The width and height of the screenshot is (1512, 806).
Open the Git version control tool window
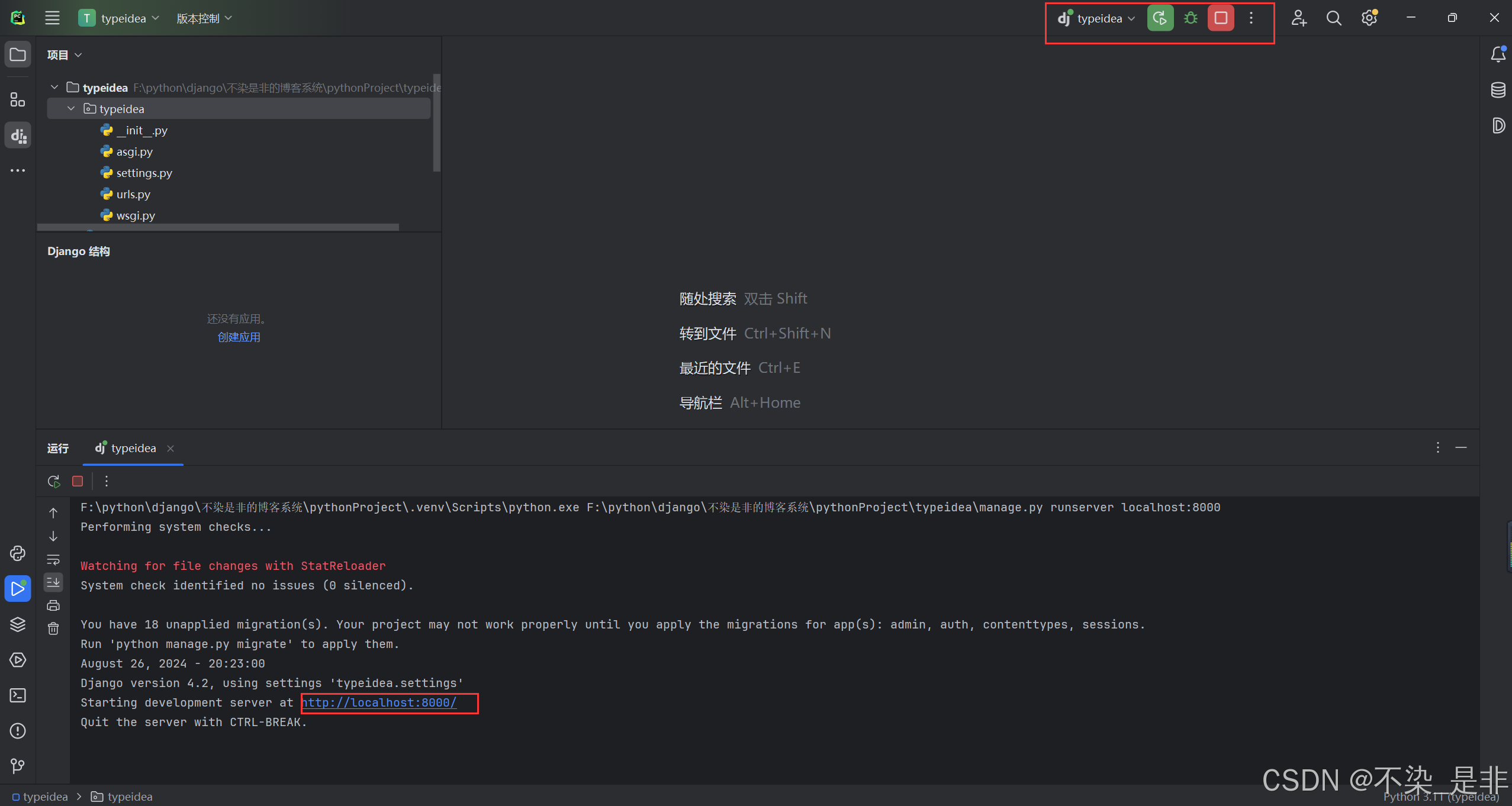click(18, 766)
